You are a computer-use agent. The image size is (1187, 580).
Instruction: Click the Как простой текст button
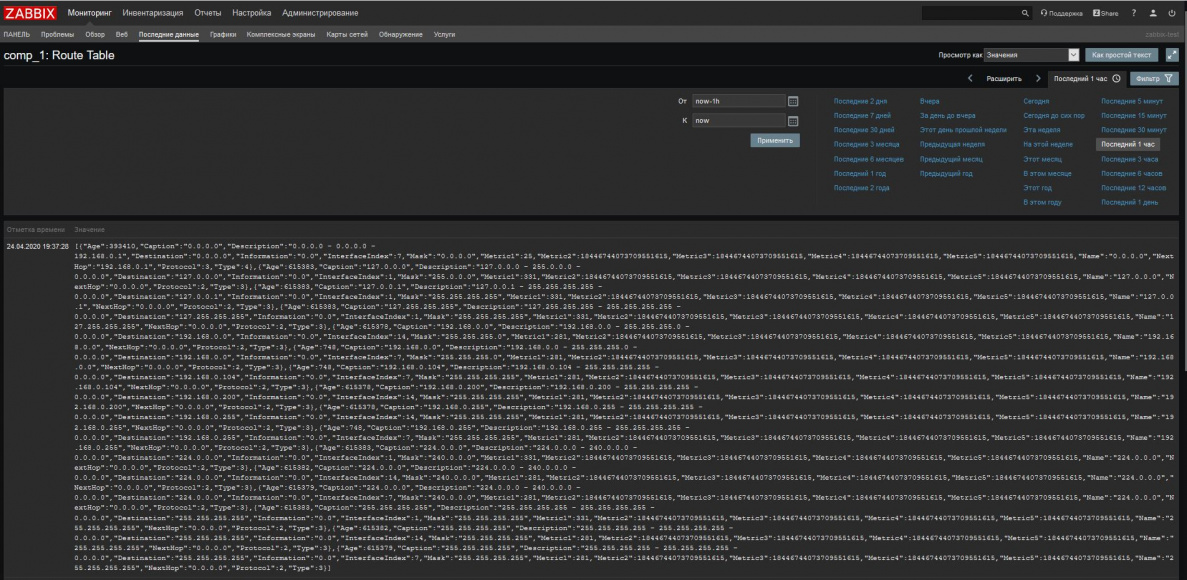(x=1122, y=55)
